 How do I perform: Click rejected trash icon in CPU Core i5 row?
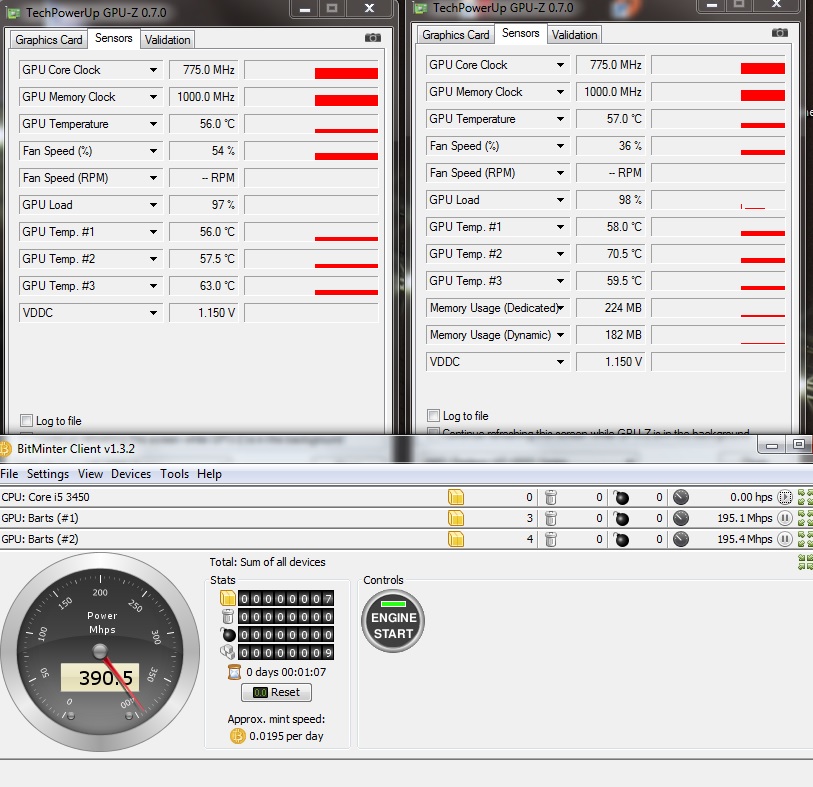coord(551,497)
